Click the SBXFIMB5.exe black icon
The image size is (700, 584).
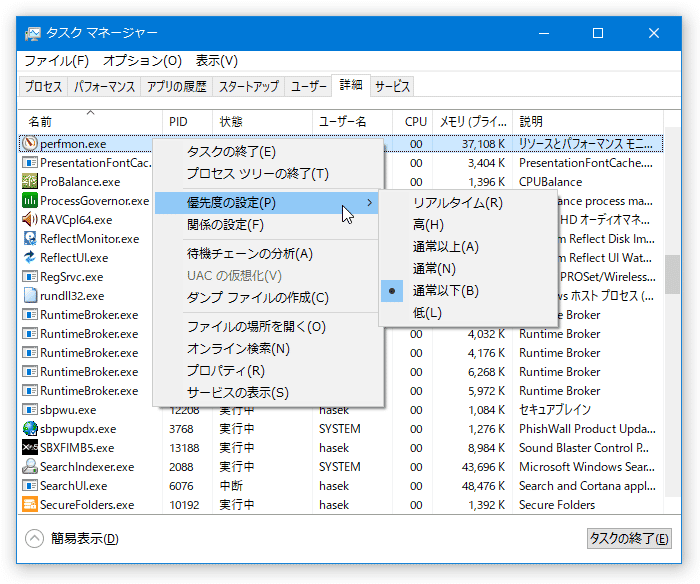[x=30, y=447]
